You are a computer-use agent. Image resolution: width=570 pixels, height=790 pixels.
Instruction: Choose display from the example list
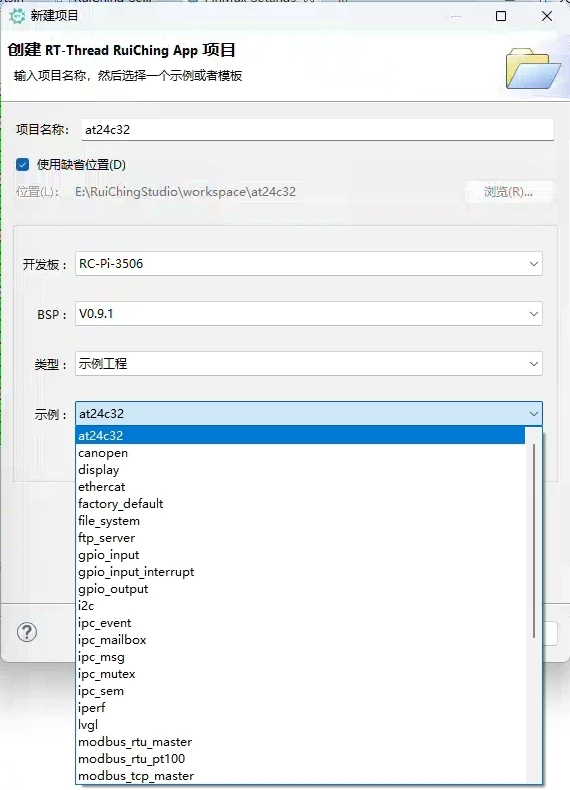[x=300, y=470]
